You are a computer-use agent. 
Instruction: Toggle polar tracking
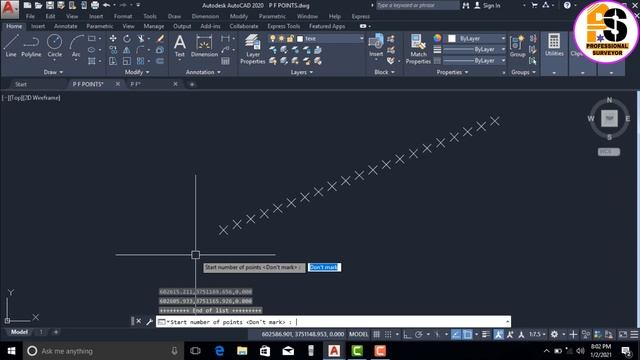tap(418, 334)
